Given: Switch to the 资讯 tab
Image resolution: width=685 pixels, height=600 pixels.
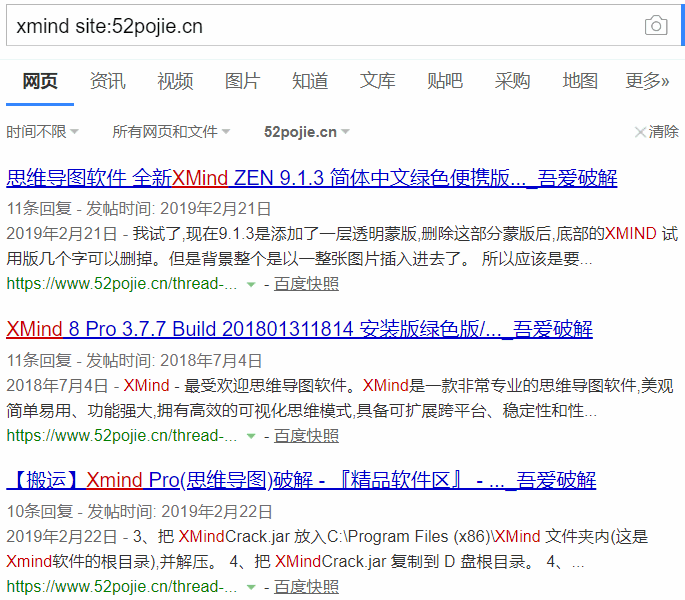Looking at the screenshot, I should (x=108, y=81).
